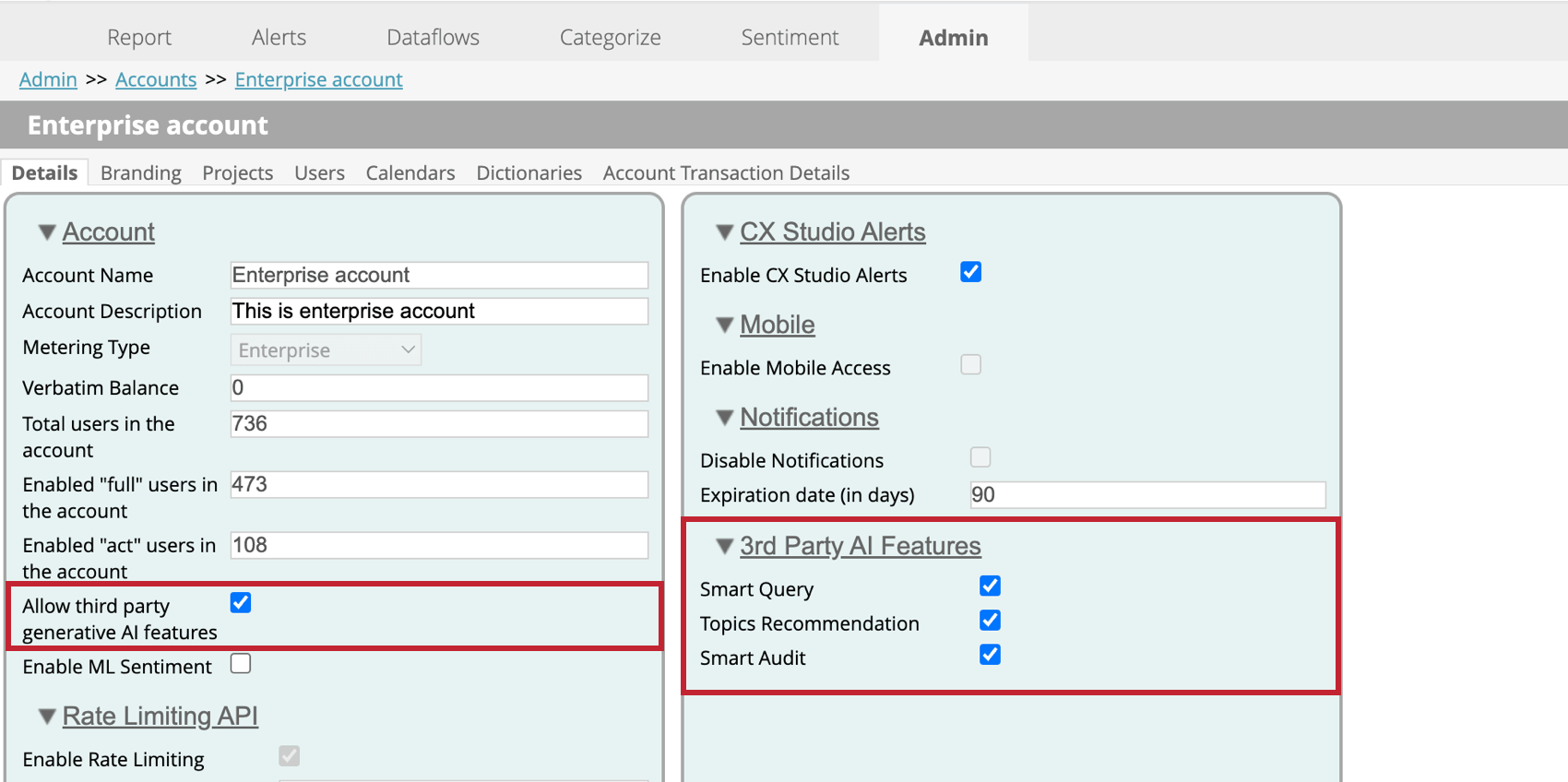Screen dimensions: 1568x782
Task: Collapse the CX Studio Alerts section
Action: point(725,232)
